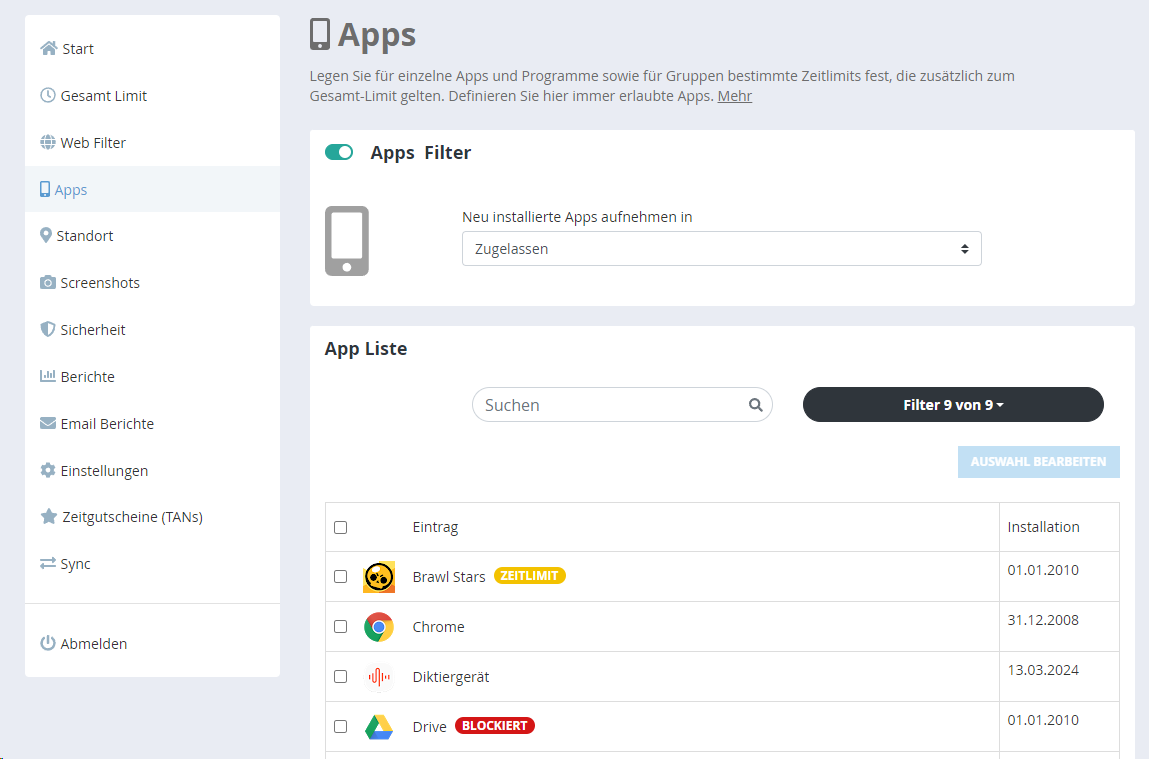
Task: Click the Abmelden logout link
Action: click(152, 643)
